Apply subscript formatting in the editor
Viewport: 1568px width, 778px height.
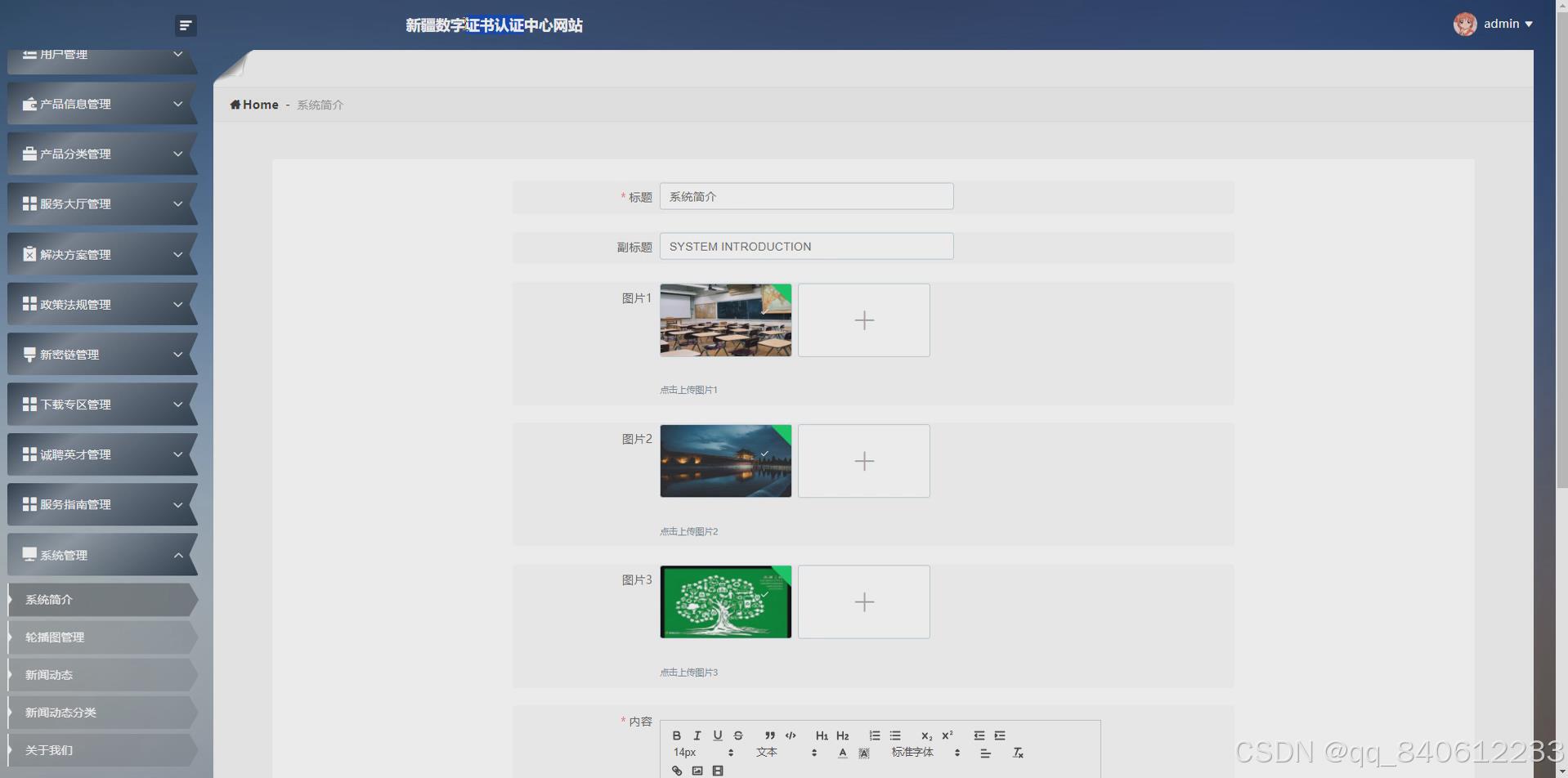926,736
